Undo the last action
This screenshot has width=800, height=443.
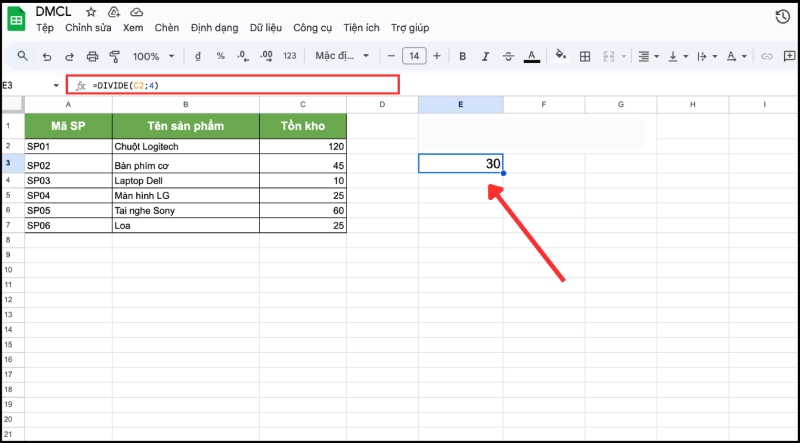point(46,56)
